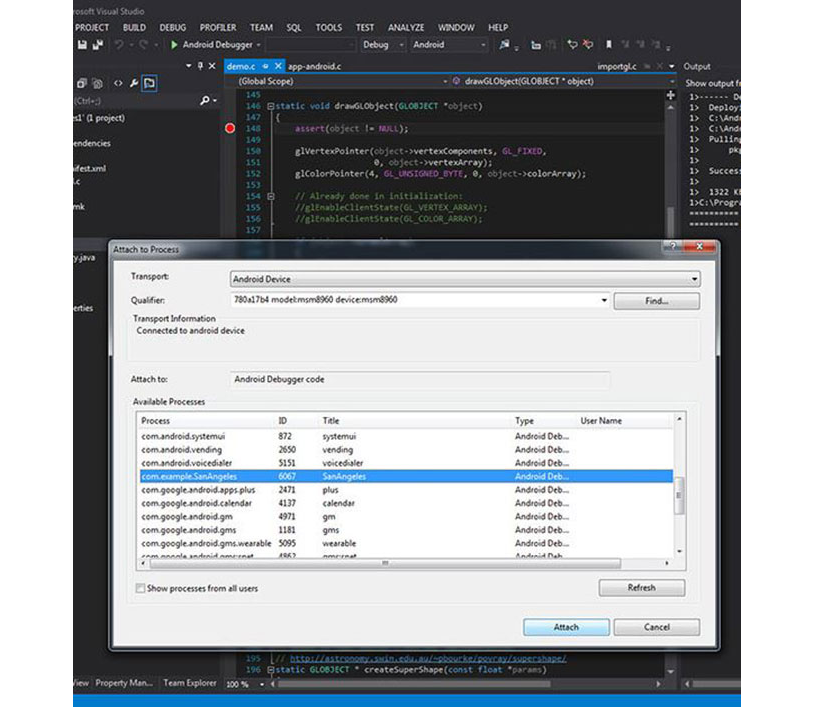This screenshot has height=707, width=814.
Task: Click the Attach button
Action: click(566, 627)
